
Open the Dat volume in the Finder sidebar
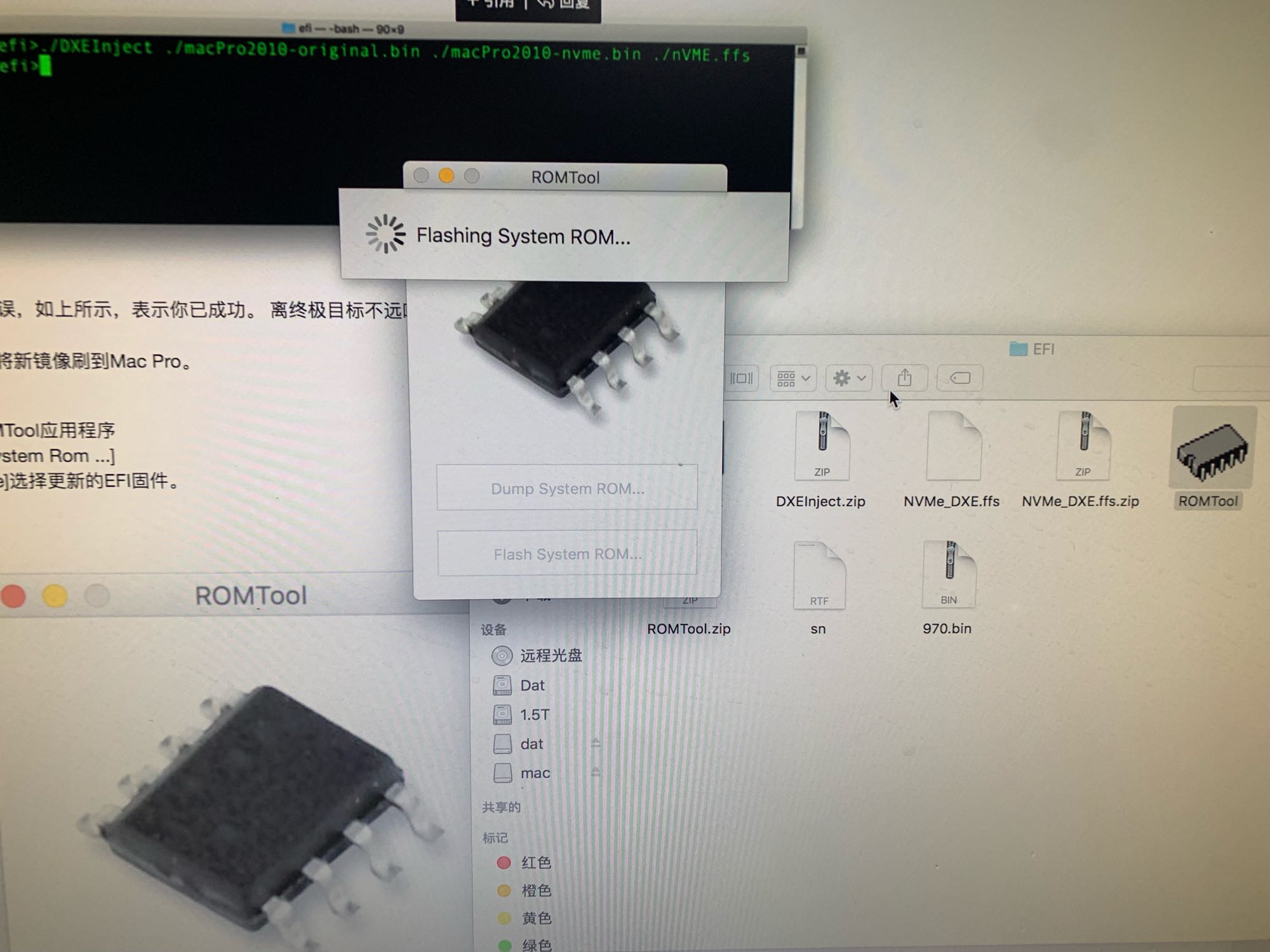(x=519, y=685)
